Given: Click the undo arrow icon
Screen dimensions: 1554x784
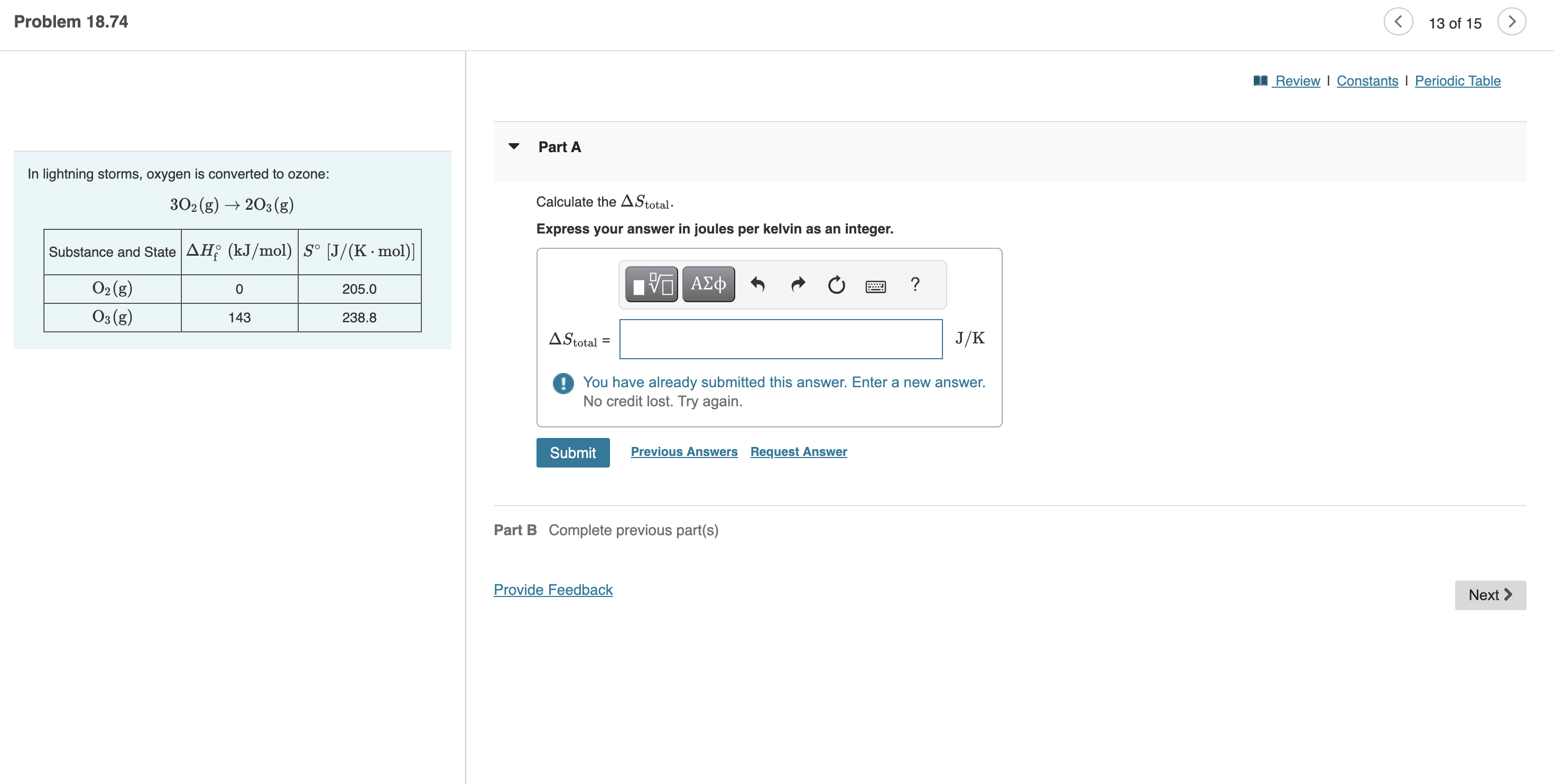Looking at the screenshot, I should [757, 284].
